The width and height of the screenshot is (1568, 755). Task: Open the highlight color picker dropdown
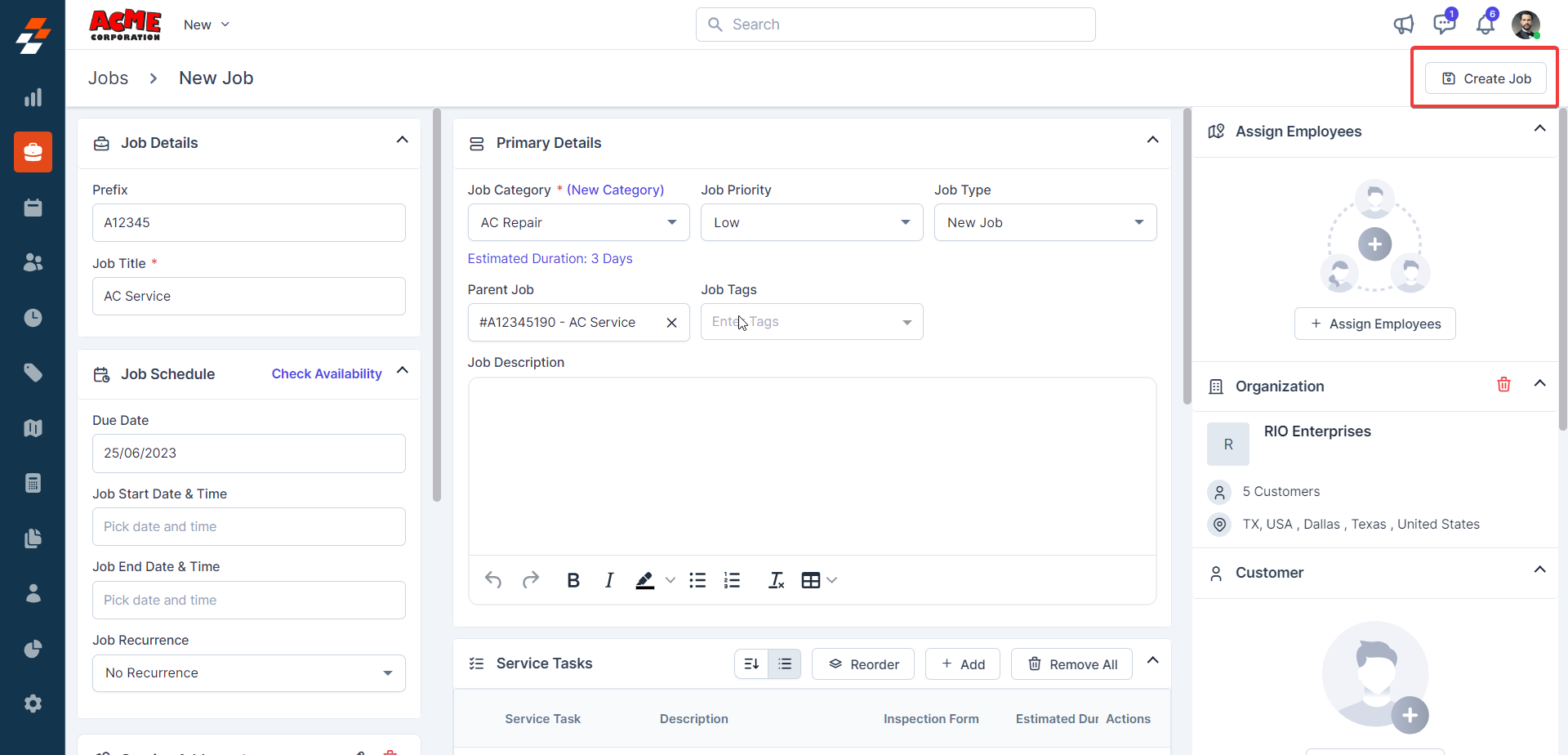[x=670, y=580]
